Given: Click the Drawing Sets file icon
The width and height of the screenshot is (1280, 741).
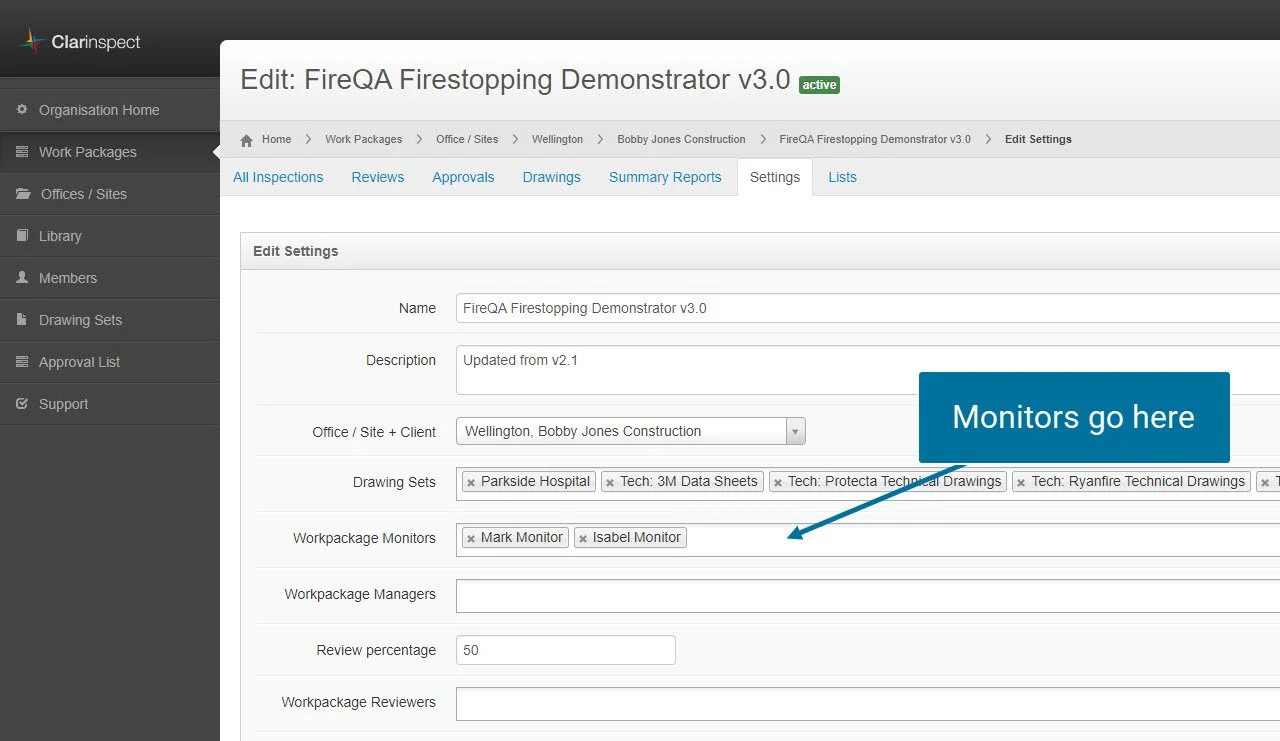Looking at the screenshot, I should [22, 319].
